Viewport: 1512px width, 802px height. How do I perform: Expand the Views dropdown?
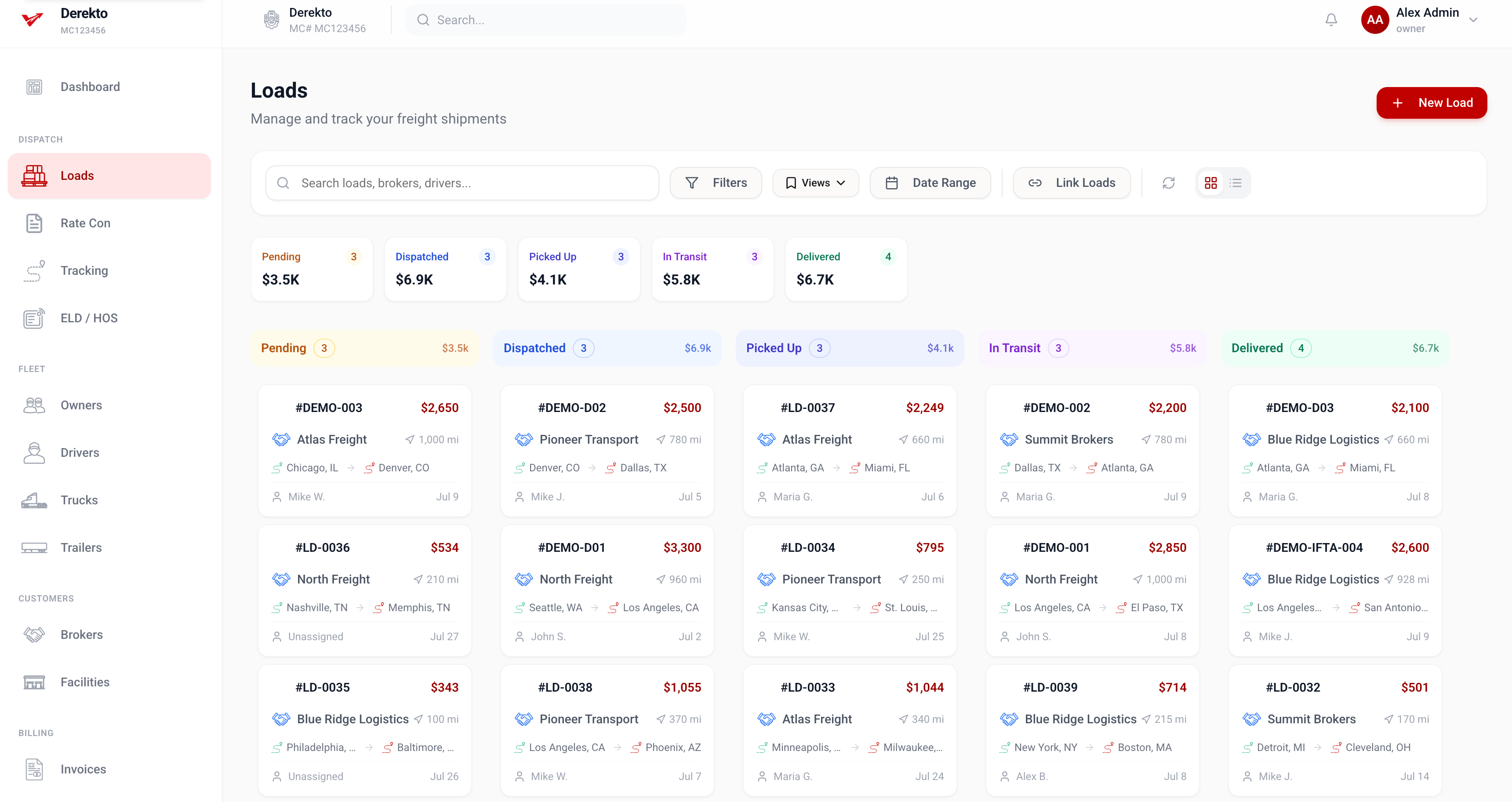click(815, 183)
